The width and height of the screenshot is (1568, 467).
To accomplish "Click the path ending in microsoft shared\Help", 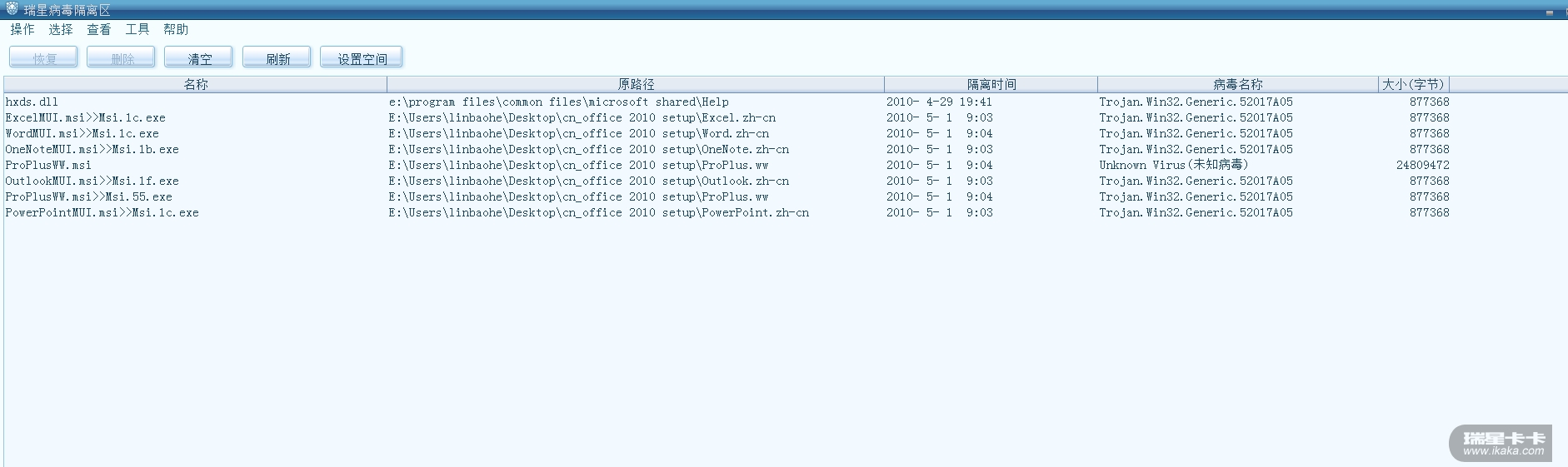I will coord(559,102).
